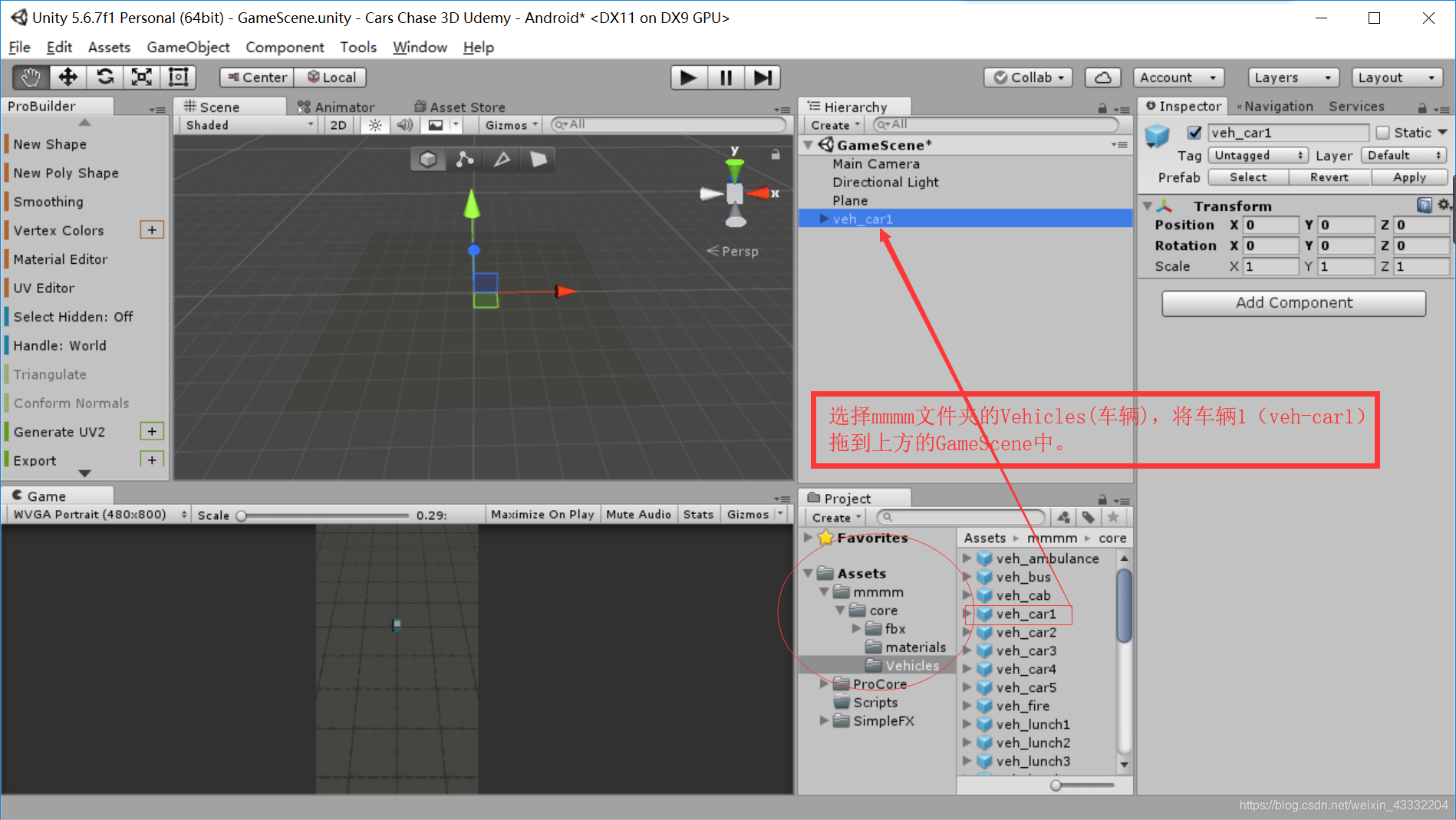1456x820 pixels.
Task: Toggle 2D scene view mode
Action: 338,125
